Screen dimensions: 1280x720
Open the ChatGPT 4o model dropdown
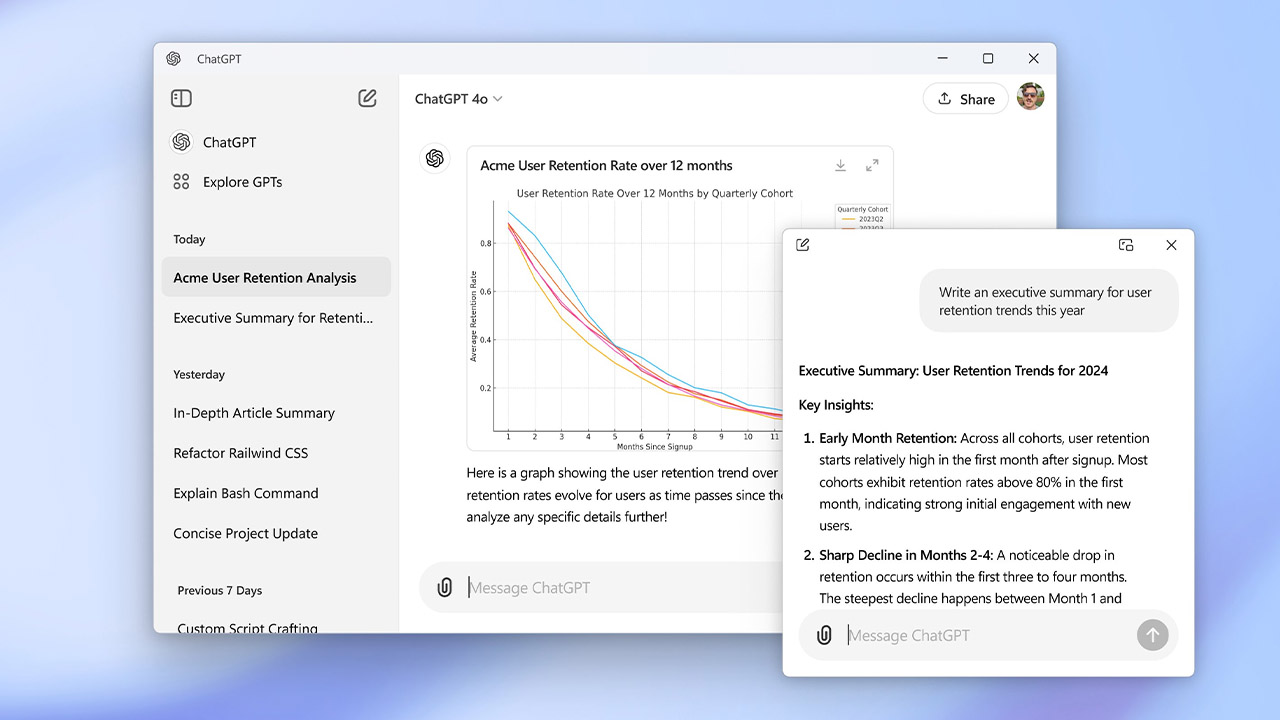click(x=459, y=99)
